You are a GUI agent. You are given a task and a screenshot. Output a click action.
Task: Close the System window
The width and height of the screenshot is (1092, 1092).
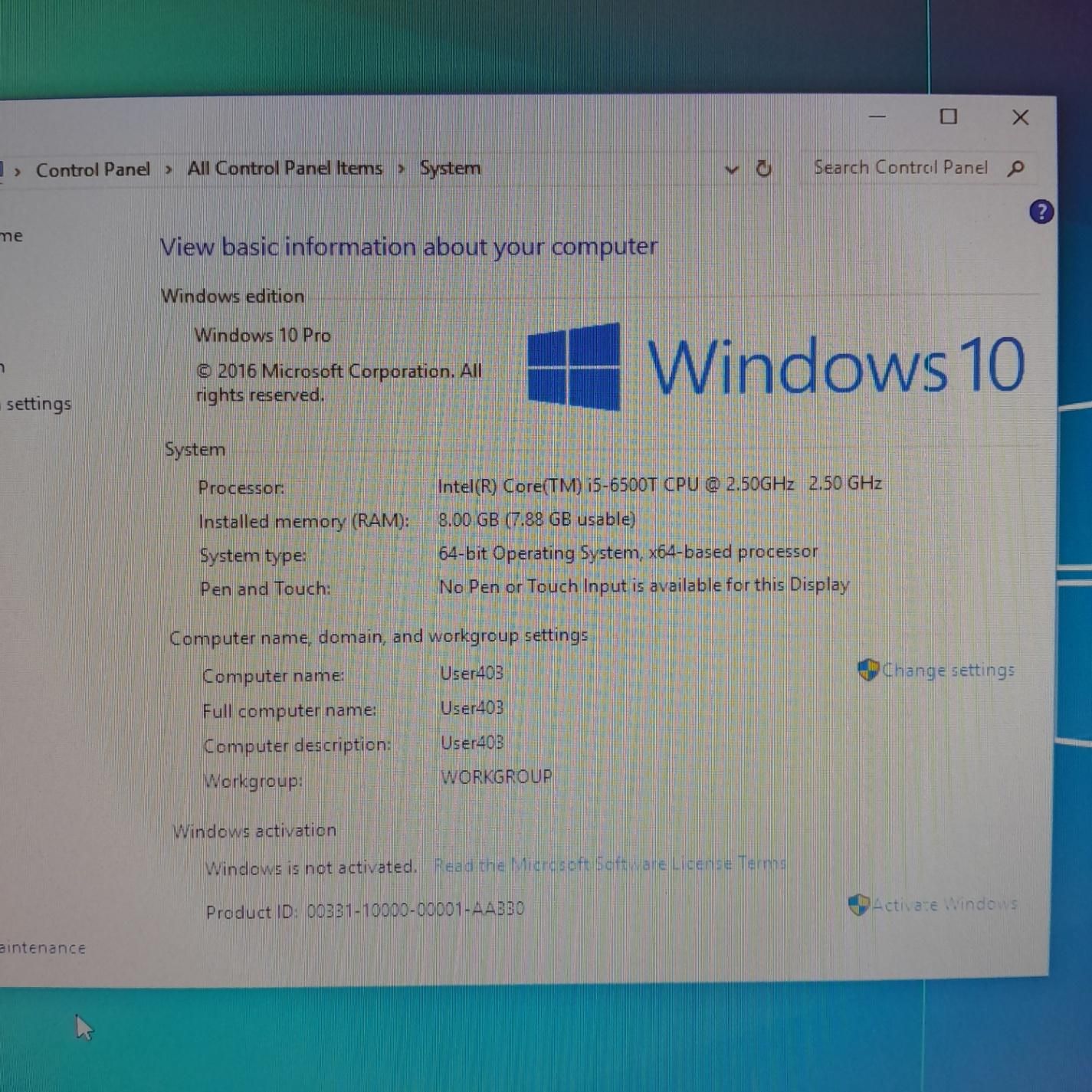tap(1020, 117)
